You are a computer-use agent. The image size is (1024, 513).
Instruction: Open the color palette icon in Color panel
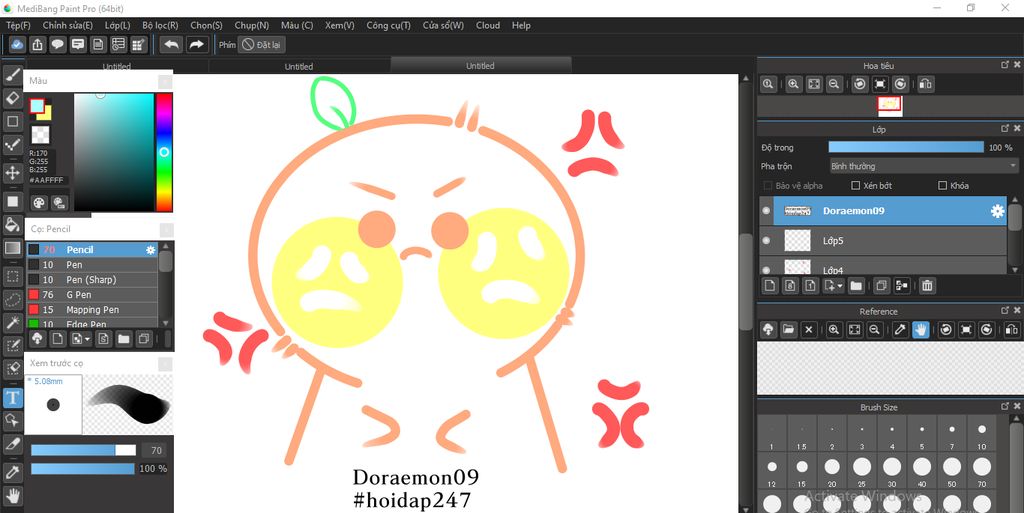point(39,203)
